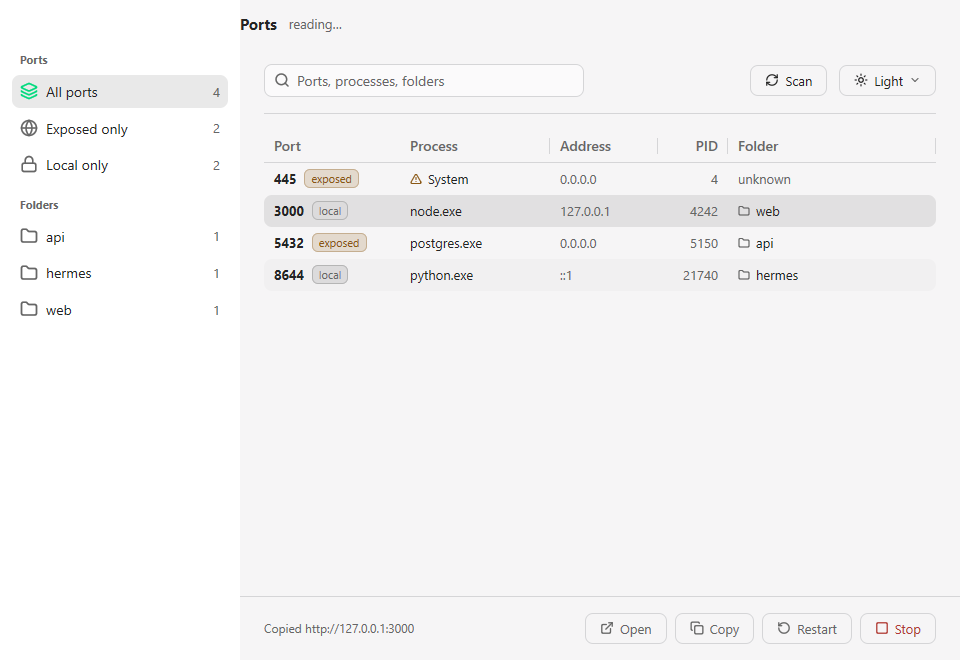Click the python.exe process name
The width and height of the screenshot is (960, 660).
(441, 276)
